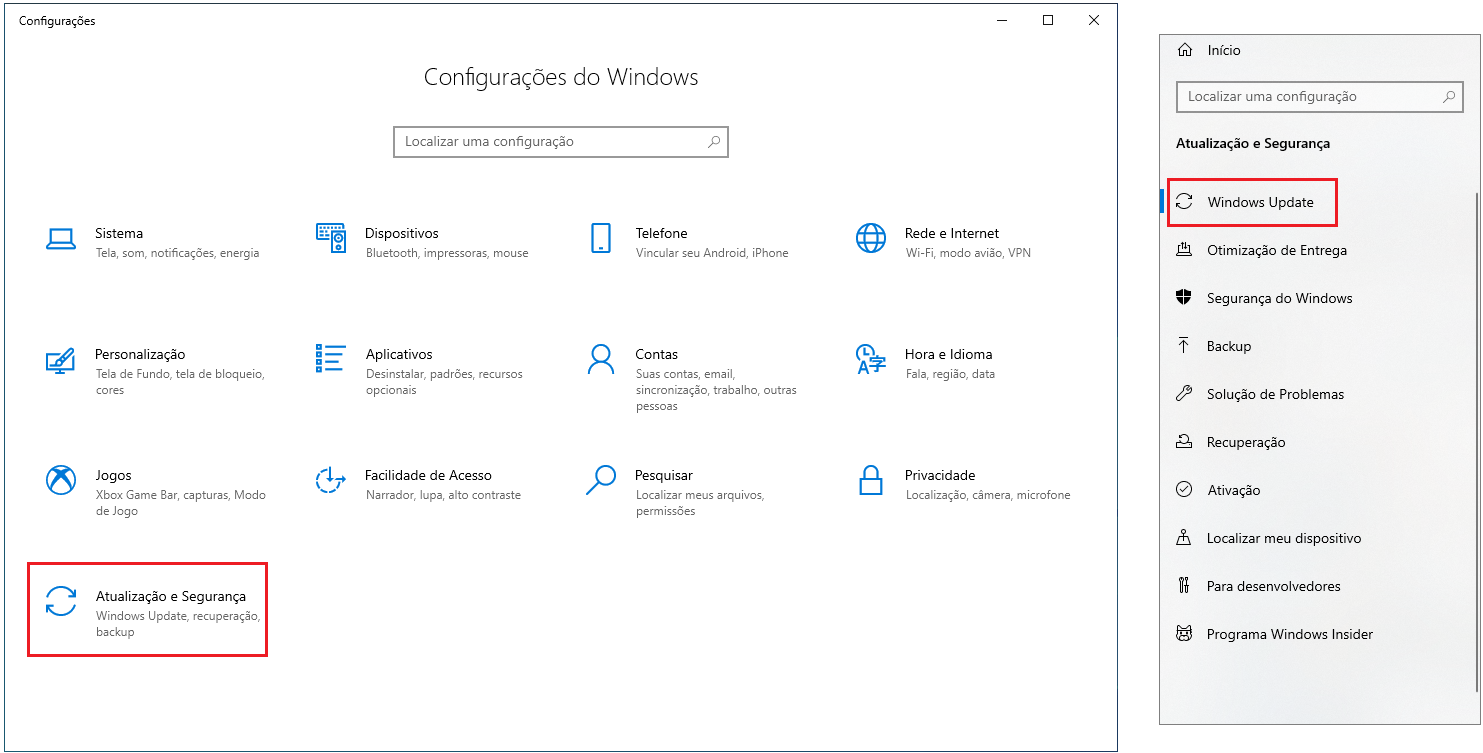The width and height of the screenshot is (1483, 753).
Task: Click the search magnifier in main search box
Action: point(714,142)
